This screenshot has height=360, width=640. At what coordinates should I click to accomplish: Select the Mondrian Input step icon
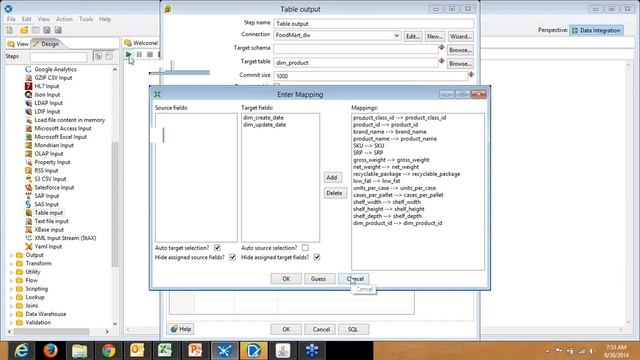tap(28, 145)
